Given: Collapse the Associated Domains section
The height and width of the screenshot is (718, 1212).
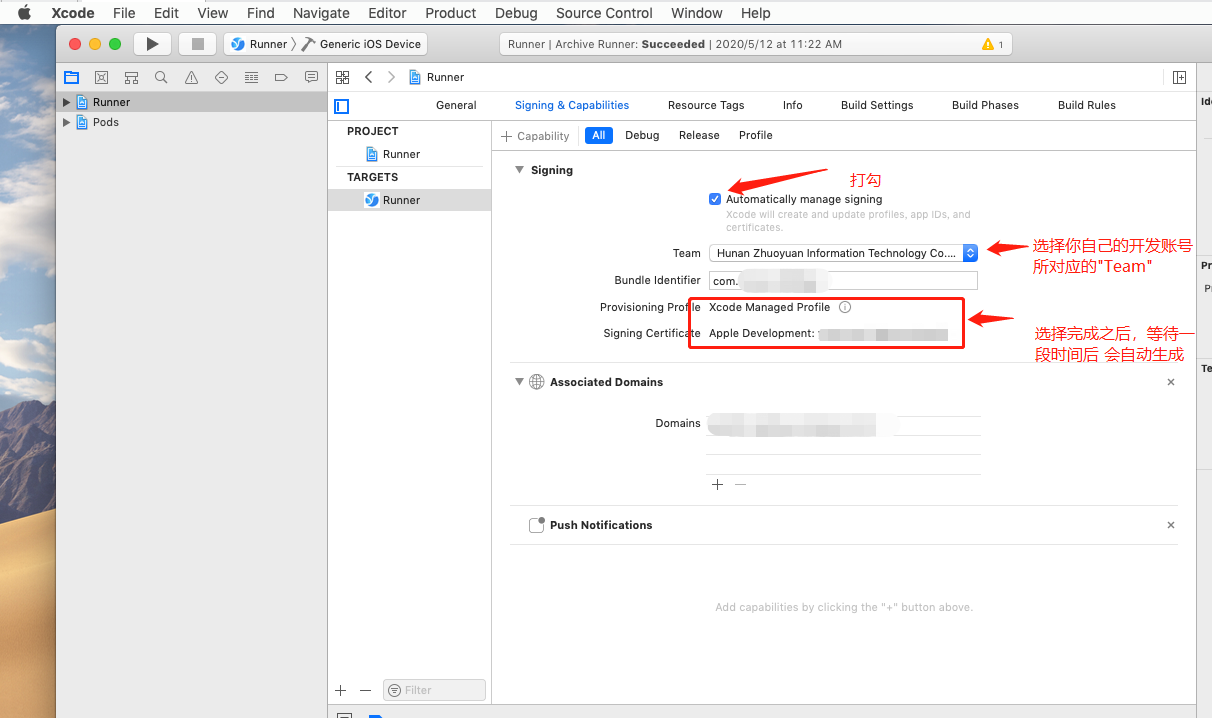Looking at the screenshot, I should [x=519, y=382].
